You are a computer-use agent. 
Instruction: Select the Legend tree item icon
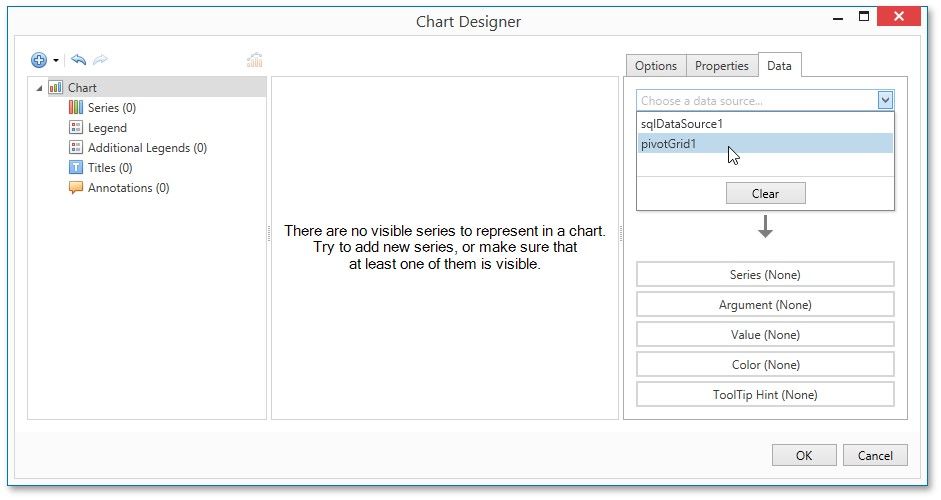[76, 128]
